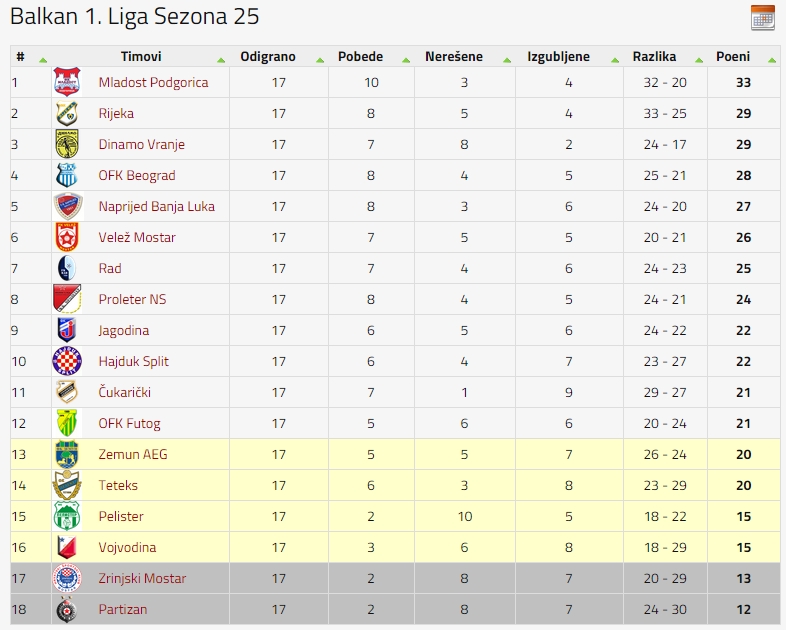Viewport: 786px width, 630px height.
Task: Click the Vojvodina red-white crest
Action: (67, 547)
